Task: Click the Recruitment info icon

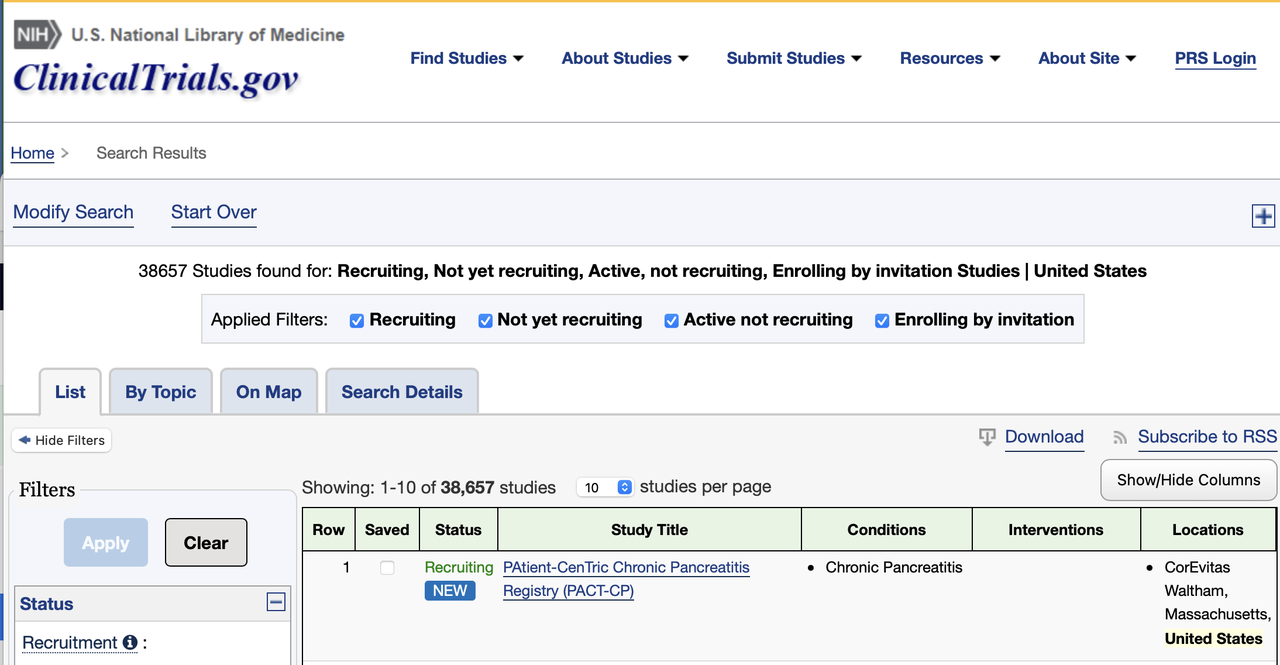Action: [x=130, y=643]
